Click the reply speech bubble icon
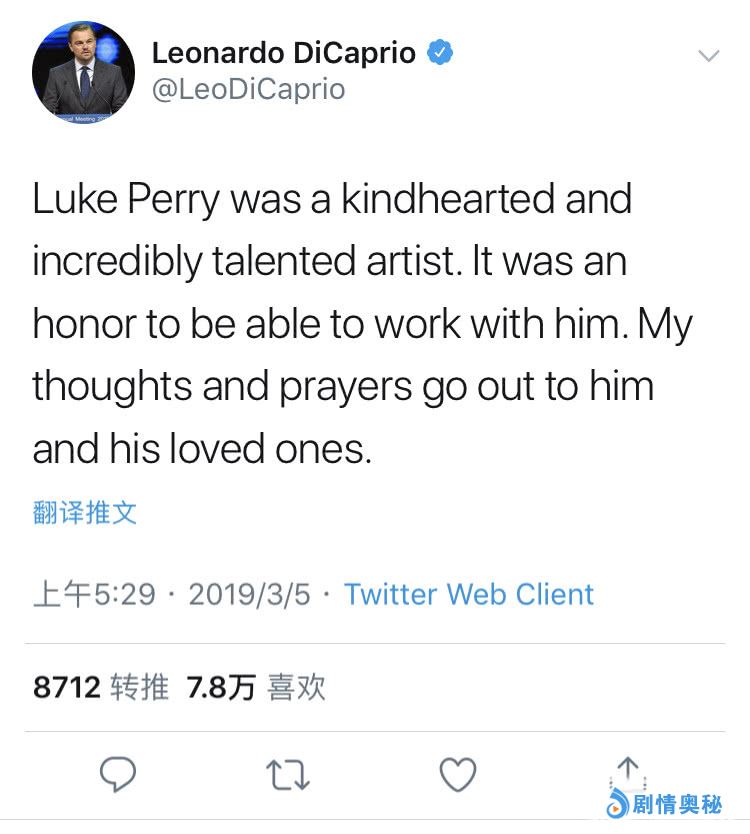 117,774
